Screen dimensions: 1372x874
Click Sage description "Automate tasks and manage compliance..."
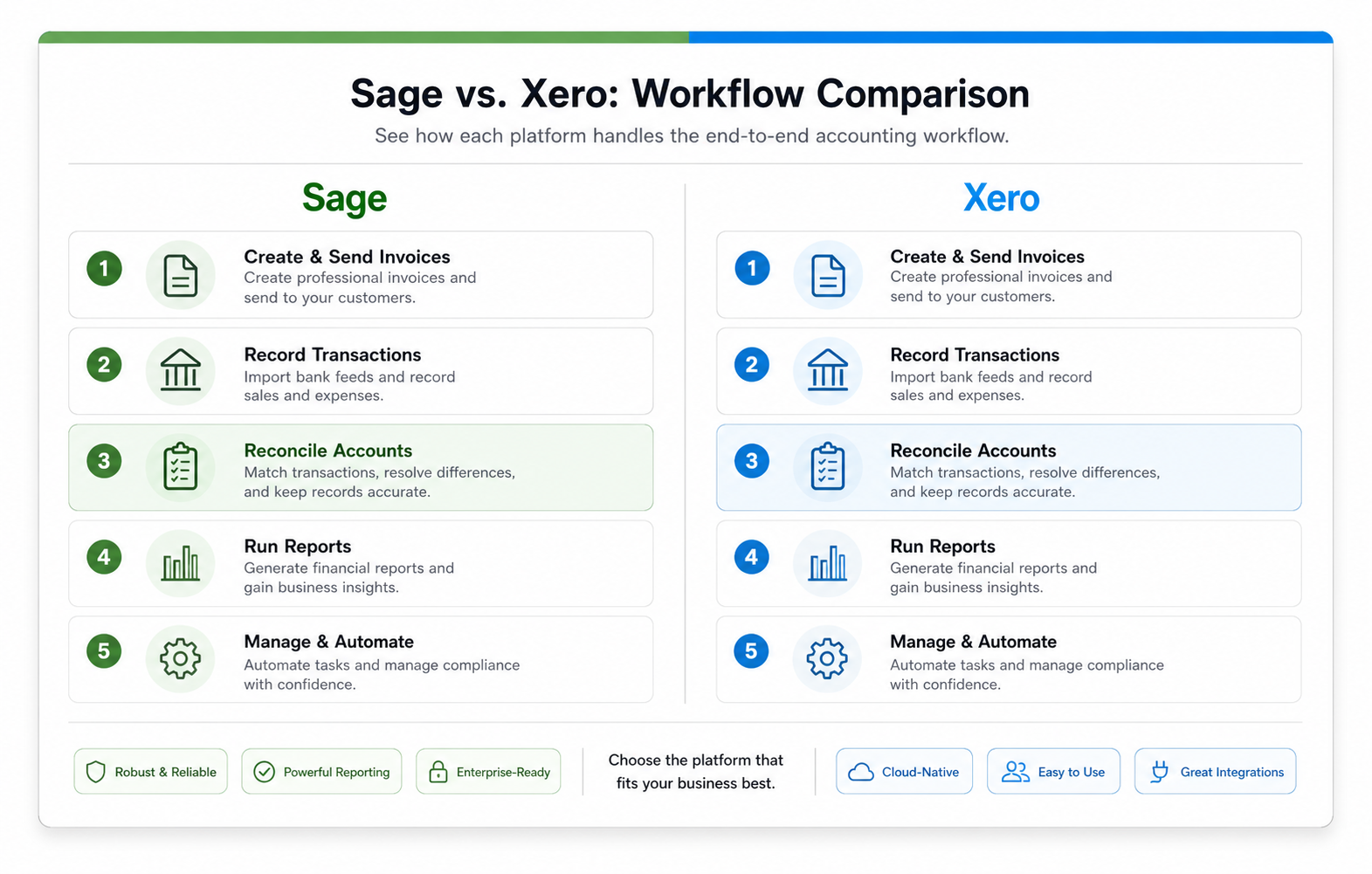(383, 675)
